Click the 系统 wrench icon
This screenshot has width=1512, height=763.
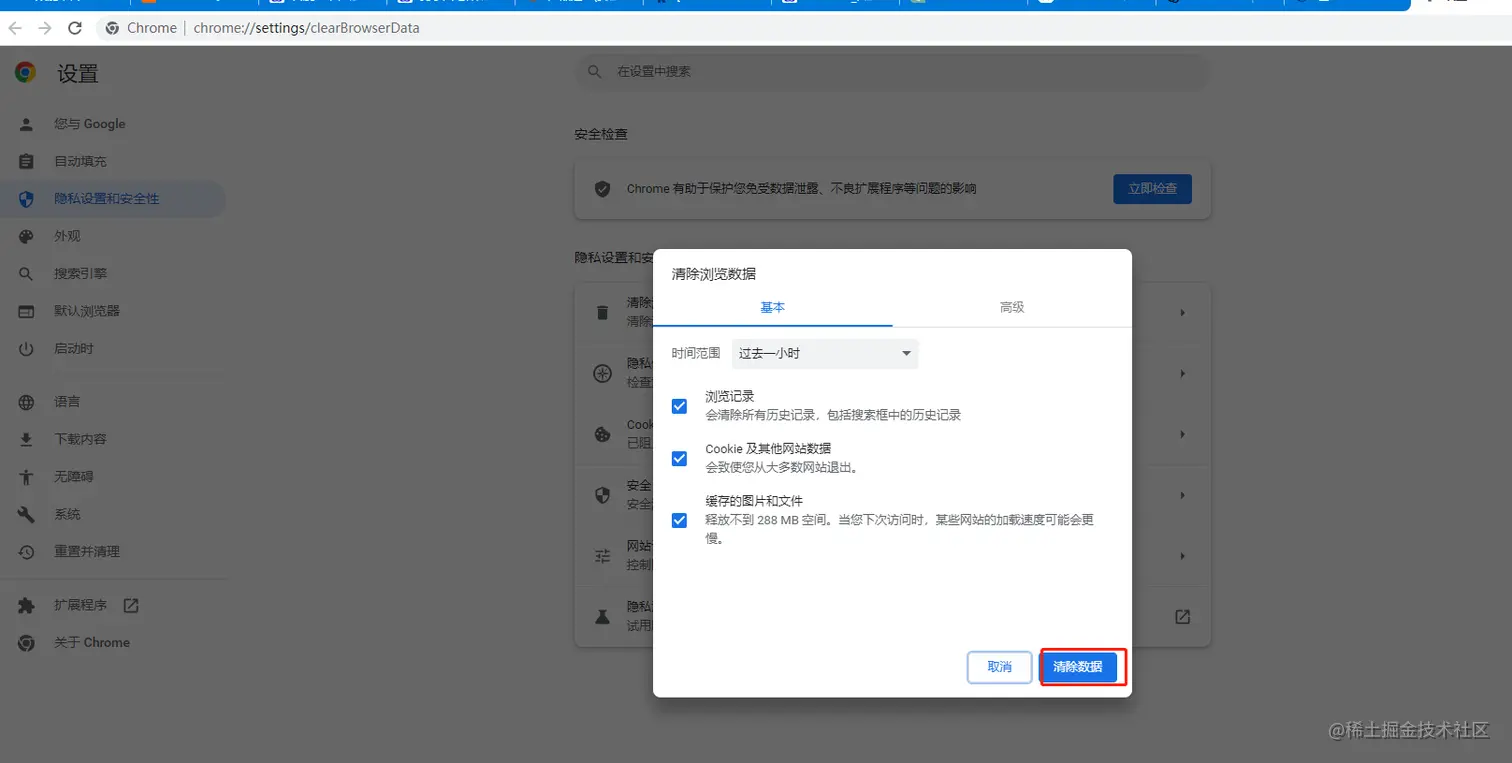(x=25, y=512)
